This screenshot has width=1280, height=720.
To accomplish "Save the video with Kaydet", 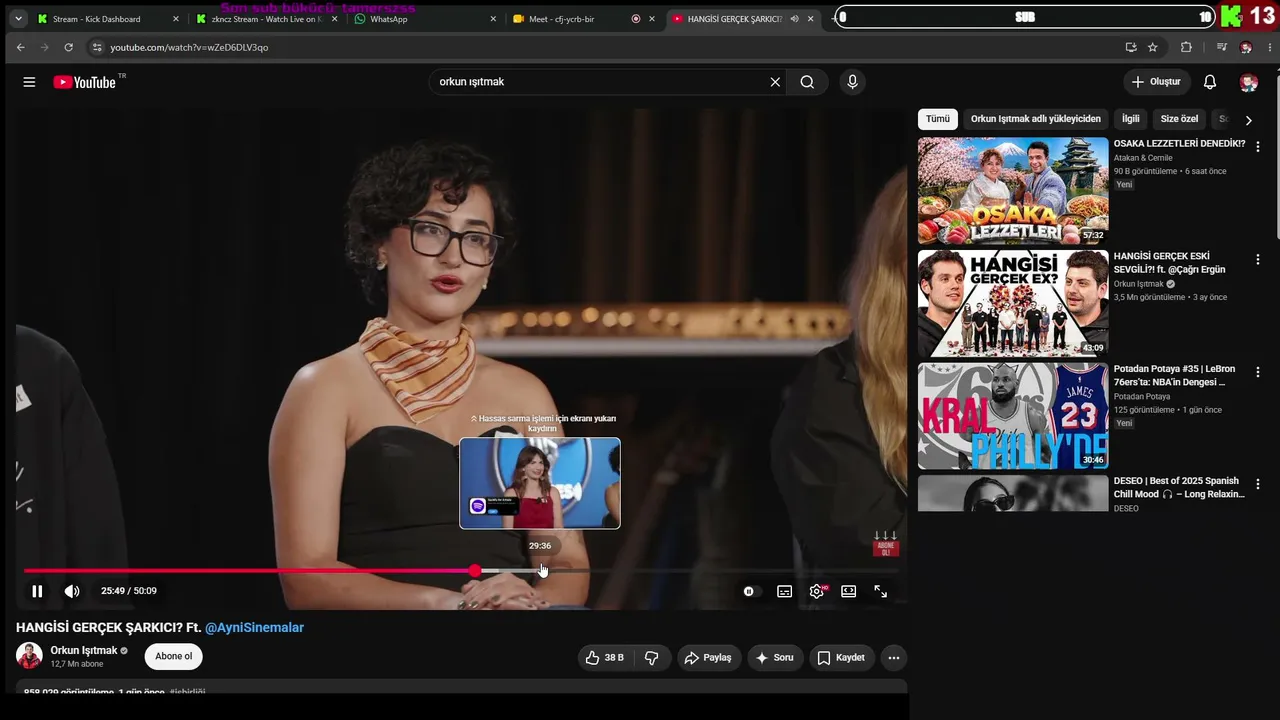I will pos(841,657).
